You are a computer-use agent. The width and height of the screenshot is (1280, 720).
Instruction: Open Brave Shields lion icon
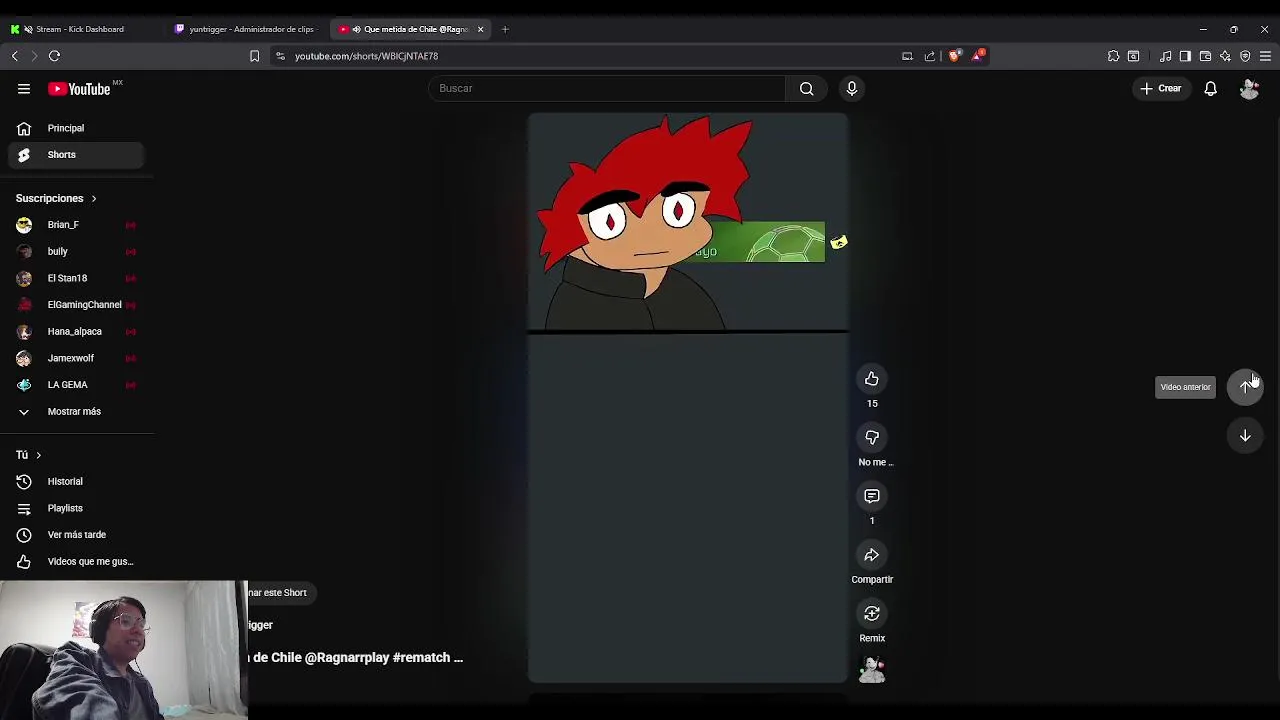954,56
